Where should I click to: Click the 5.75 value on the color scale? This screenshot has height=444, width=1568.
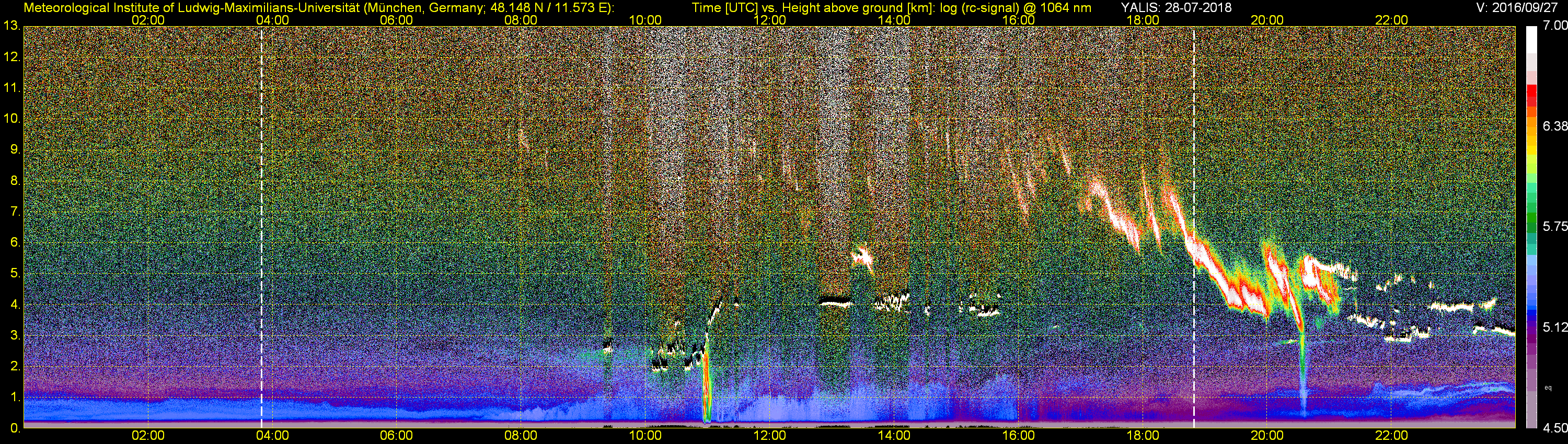pyautogui.click(x=1554, y=226)
